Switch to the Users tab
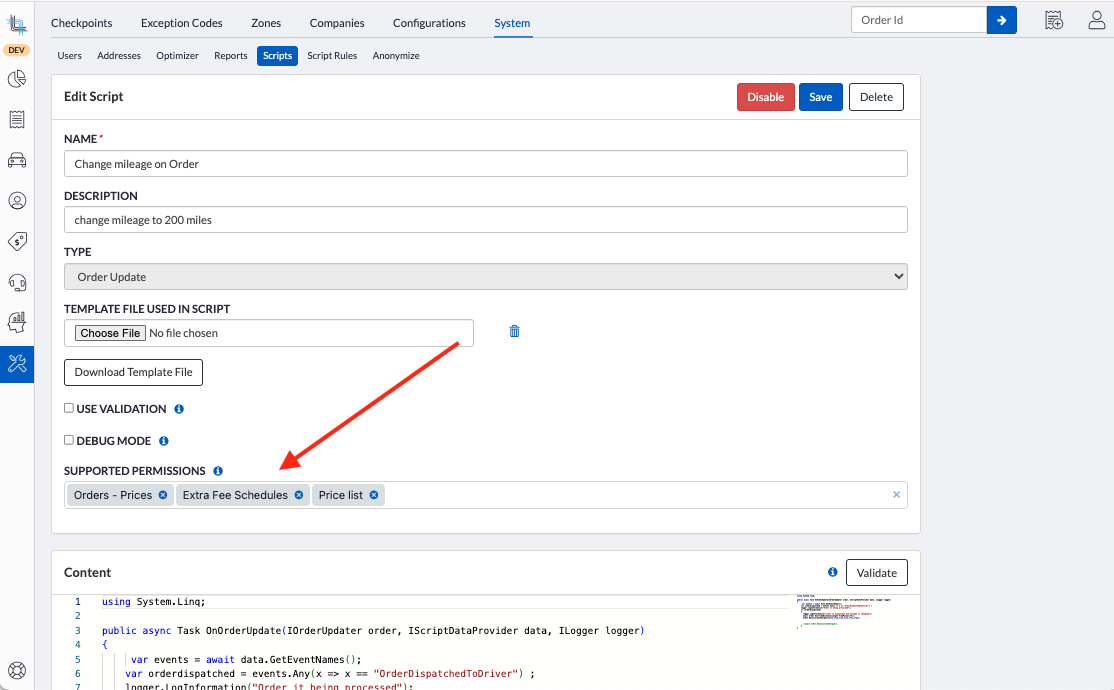The height and width of the screenshot is (690, 1114). point(70,55)
